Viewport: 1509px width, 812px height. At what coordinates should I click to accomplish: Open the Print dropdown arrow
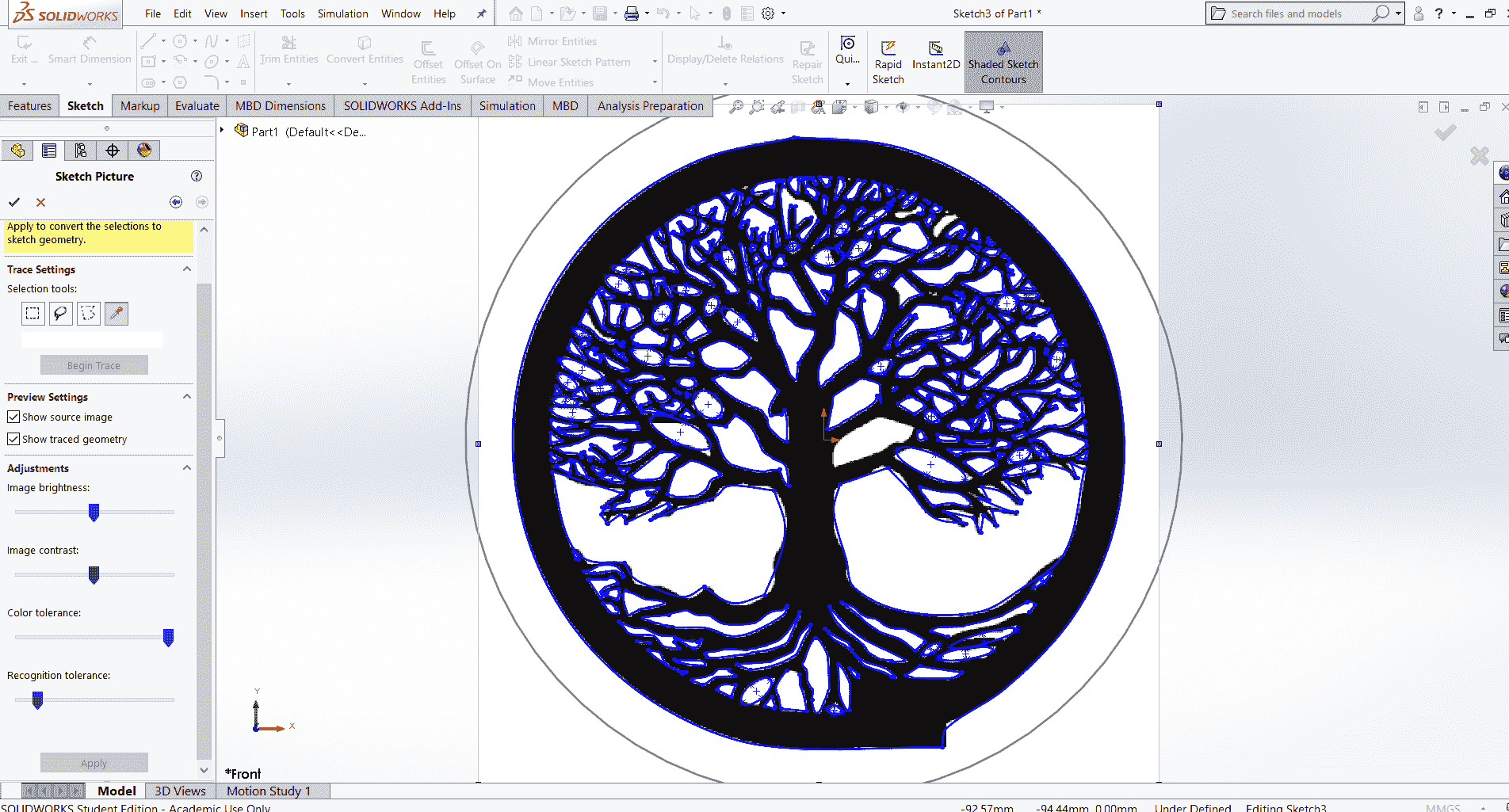click(647, 13)
